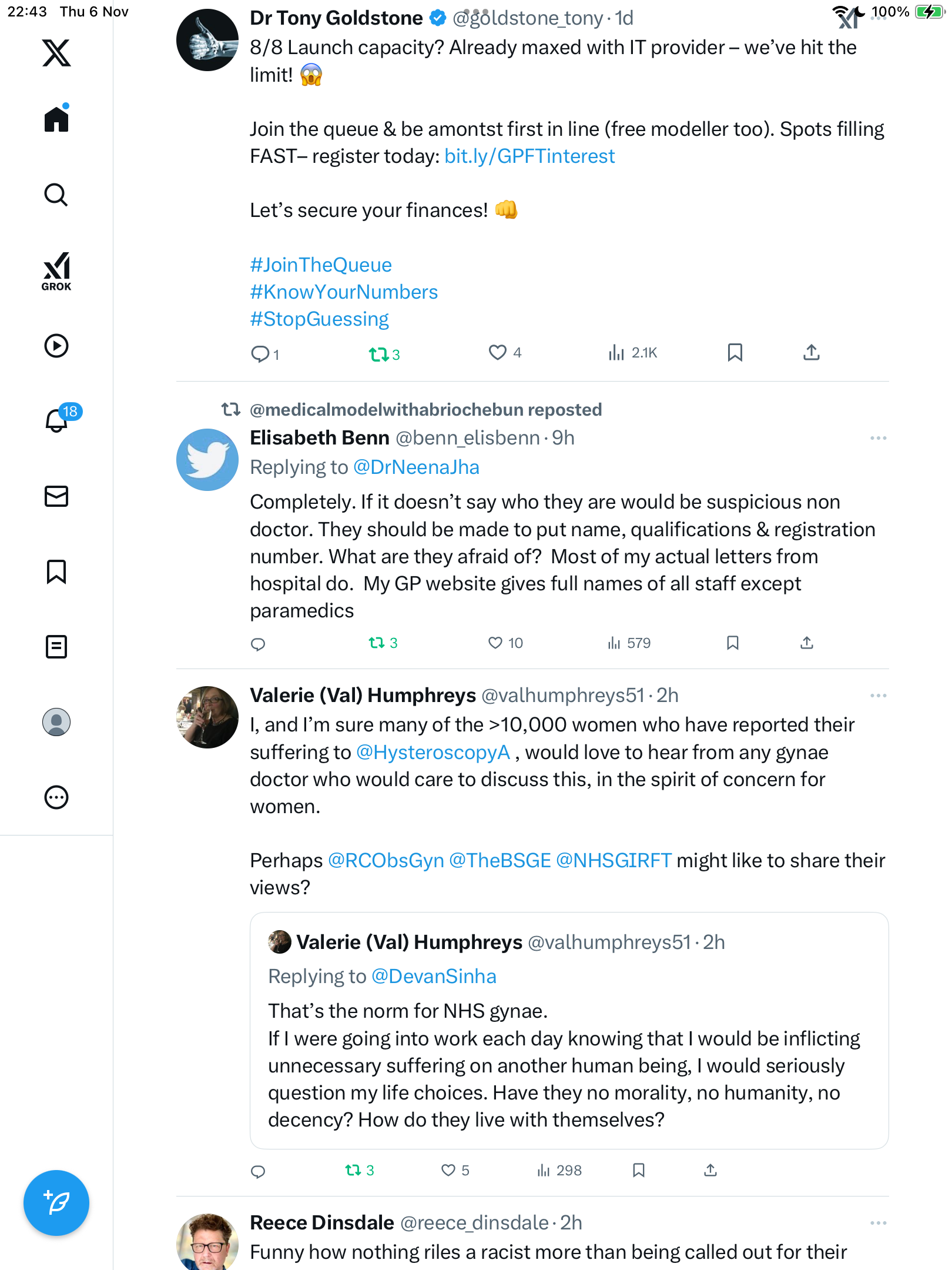Open Direct Messages envelope icon

click(x=56, y=496)
